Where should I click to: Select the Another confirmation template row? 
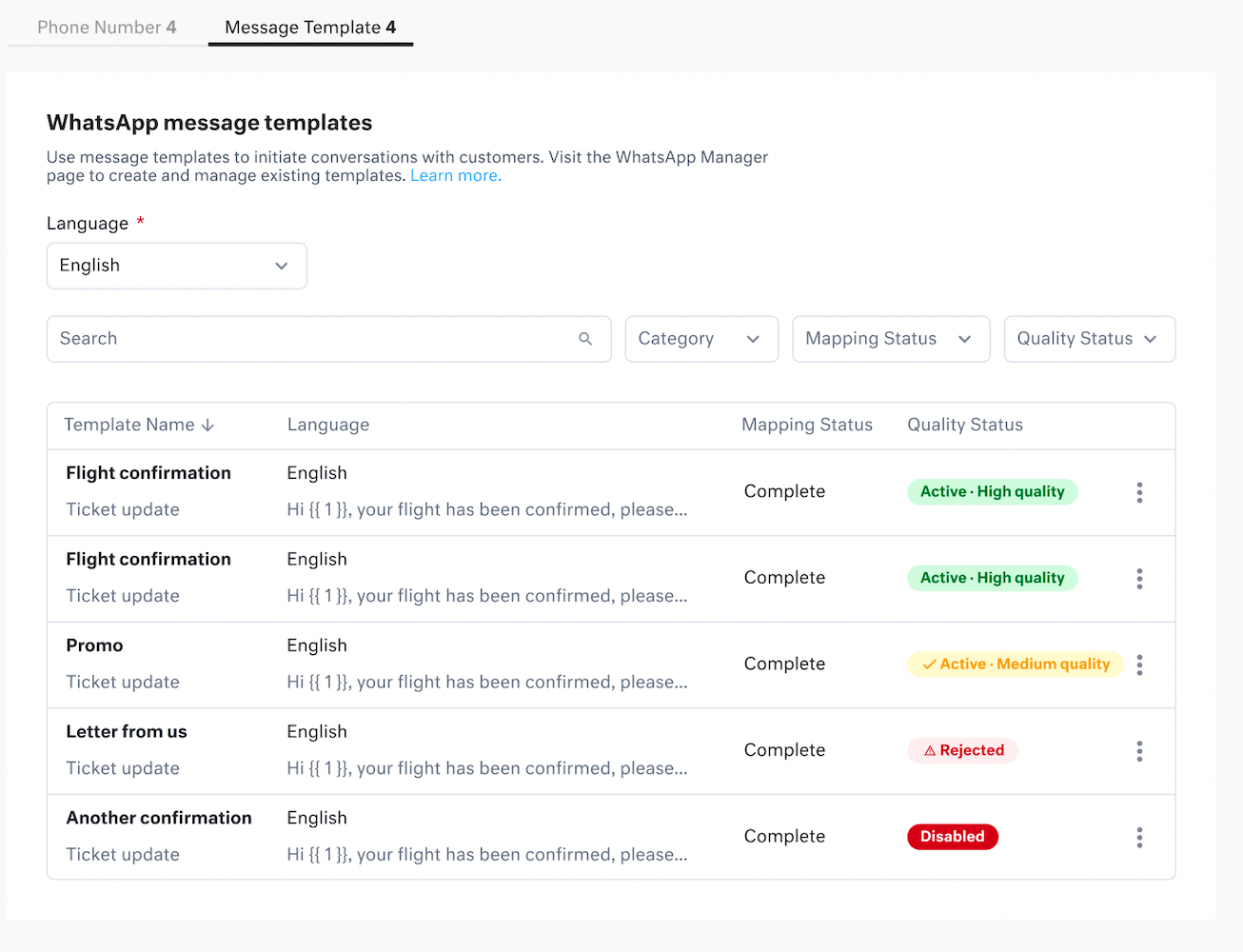click(159, 818)
